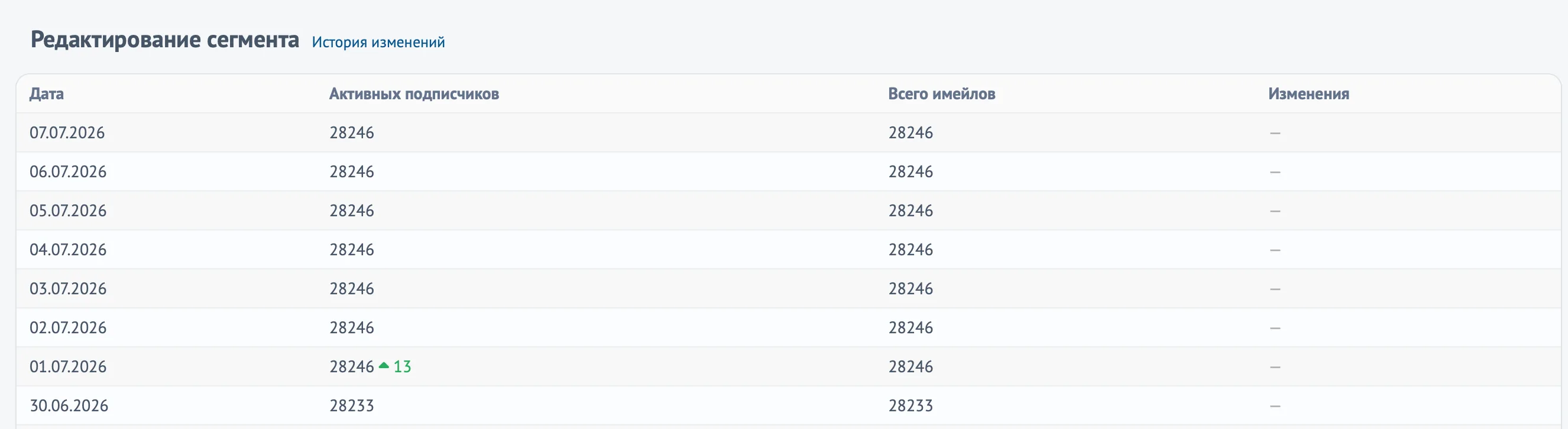Screen dimensions: 1568x429
Task: Click active subscribers 28233 for 30.06.2026
Action: [352, 405]
